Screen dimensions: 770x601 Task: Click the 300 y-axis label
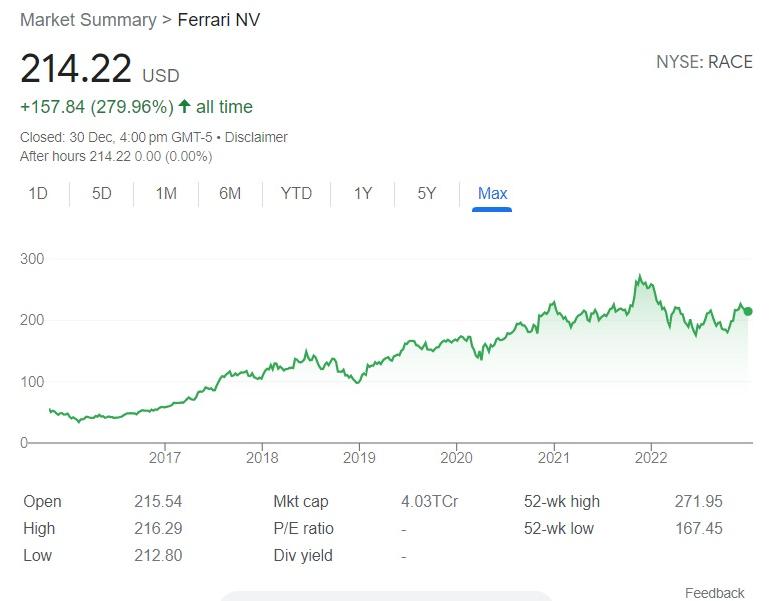click(x=32, y=259)
